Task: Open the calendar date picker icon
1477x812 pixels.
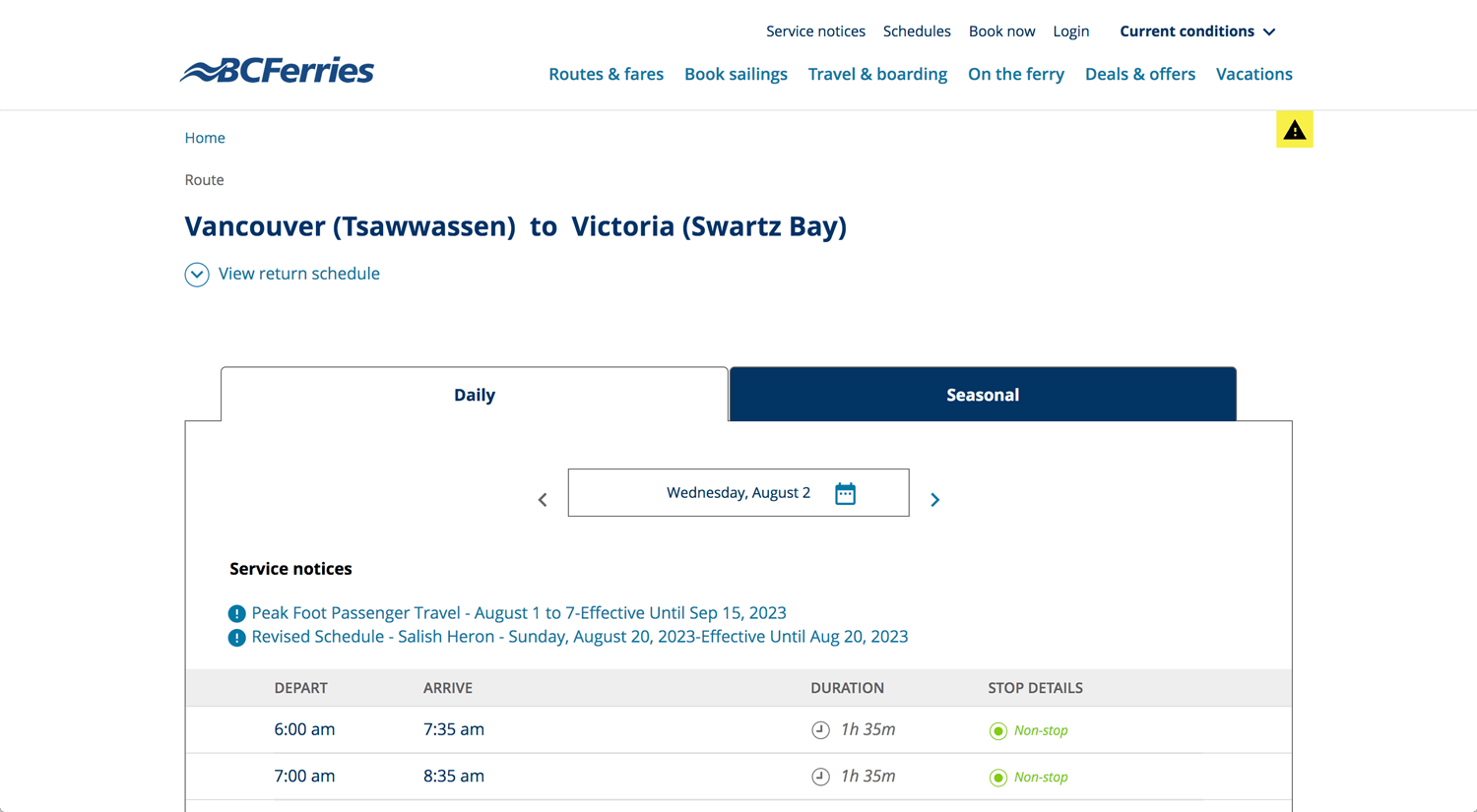Action: pos(845,493)
